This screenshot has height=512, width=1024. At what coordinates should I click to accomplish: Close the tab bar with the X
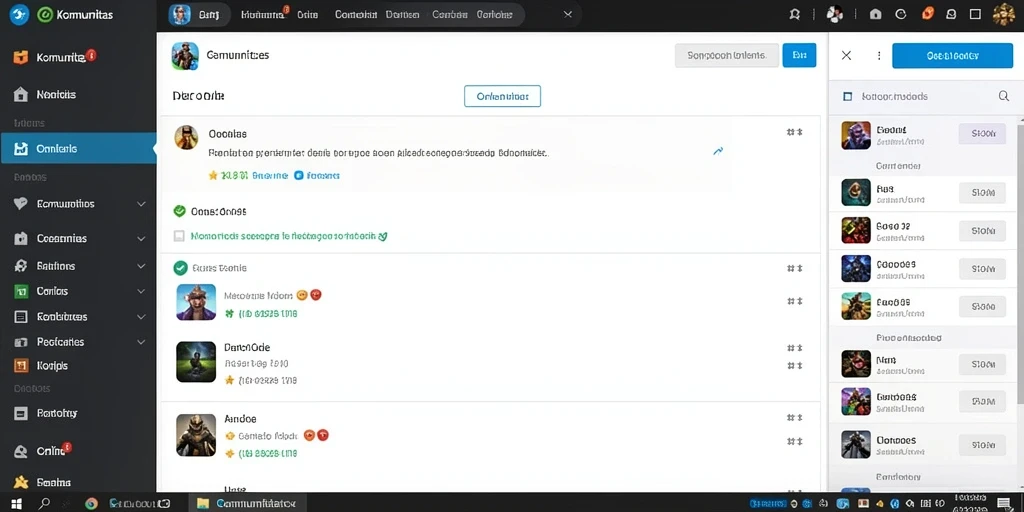click(568, 14)
